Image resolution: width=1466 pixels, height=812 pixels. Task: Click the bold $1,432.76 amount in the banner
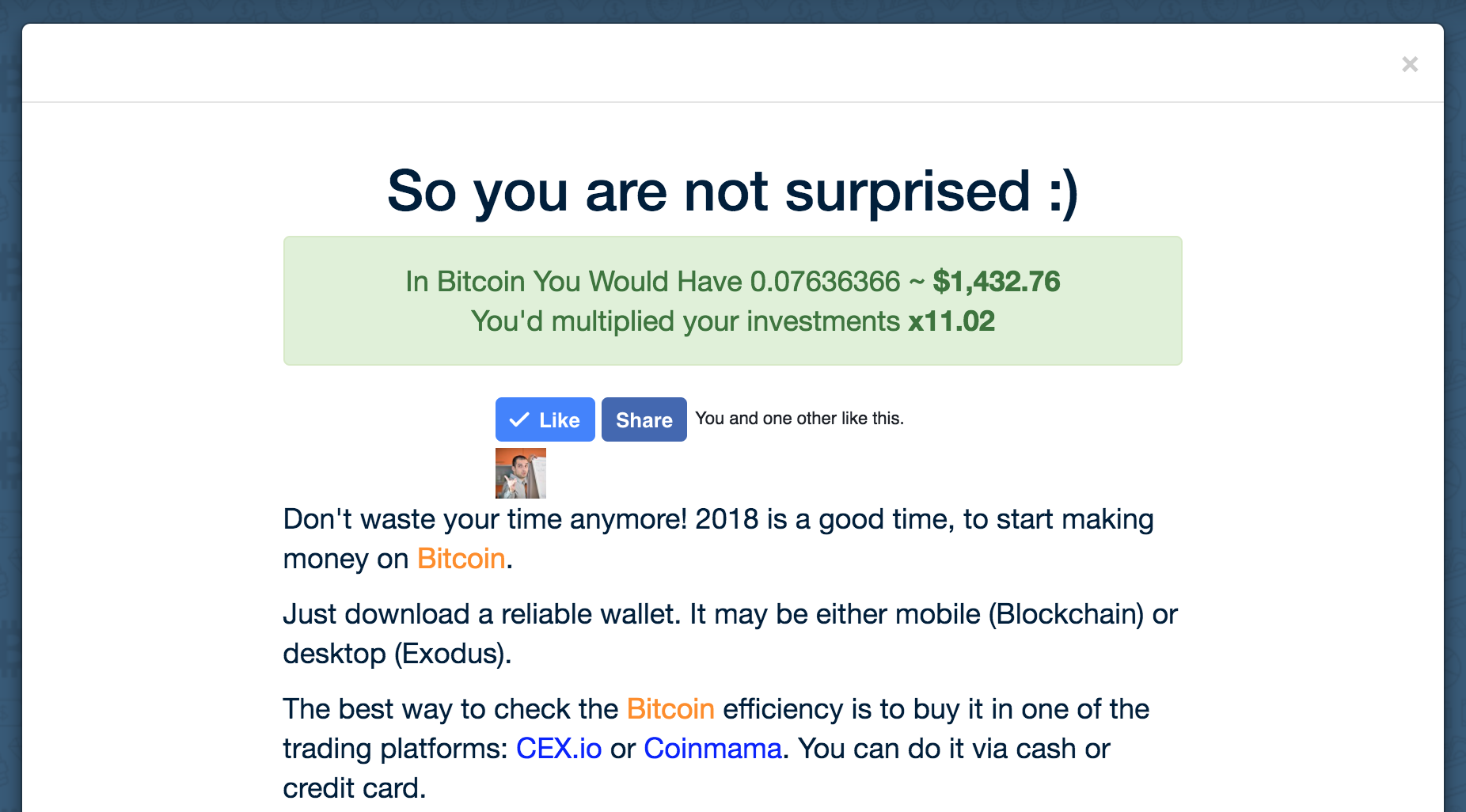(998, 282)
